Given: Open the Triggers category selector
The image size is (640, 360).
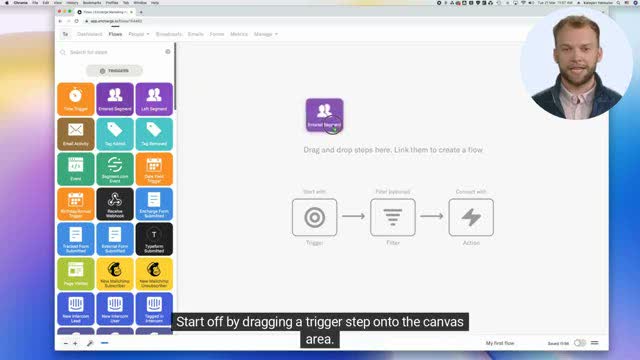Looking at the screenshot, I should tap(114, 71).
